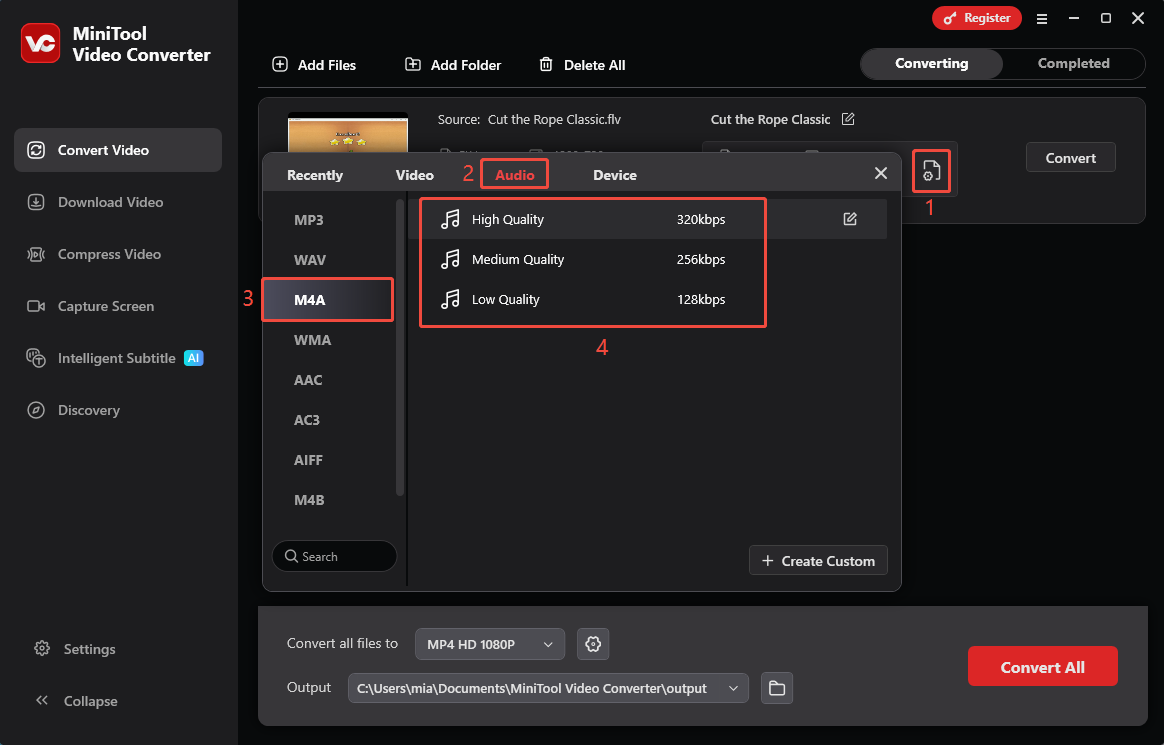This screenshot has height=745, width=1164.
Task: Click the Convert All button
Action: pyautogui.click(x=1042, y=665)
